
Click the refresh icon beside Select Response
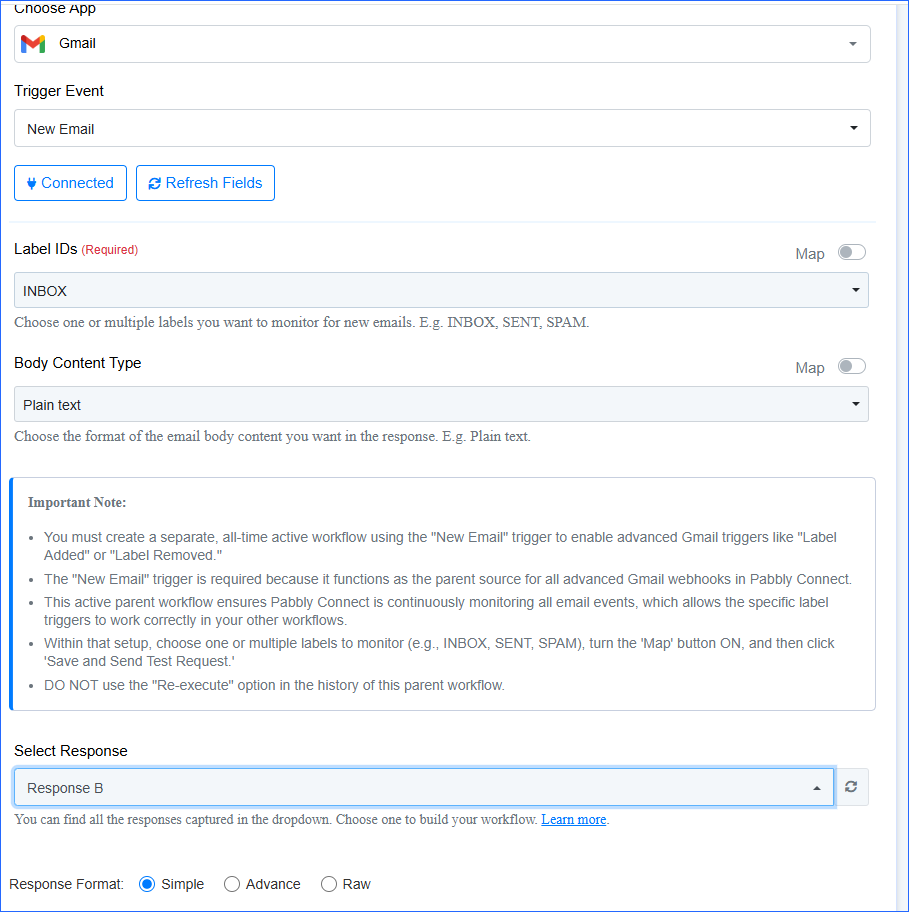(x=851, y=787)
